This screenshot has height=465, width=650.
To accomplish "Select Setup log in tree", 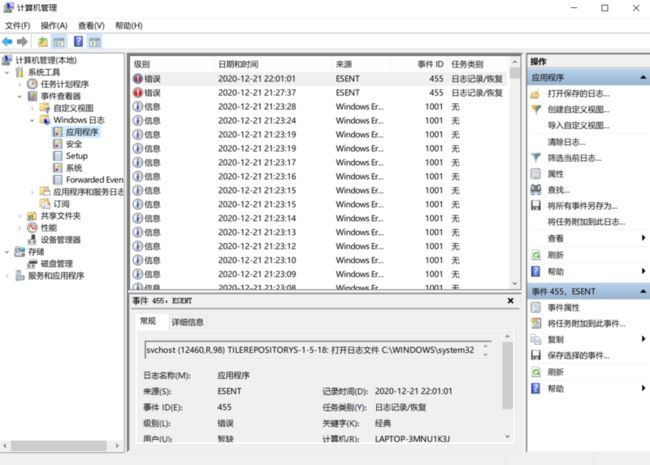I will coord(77,156).
